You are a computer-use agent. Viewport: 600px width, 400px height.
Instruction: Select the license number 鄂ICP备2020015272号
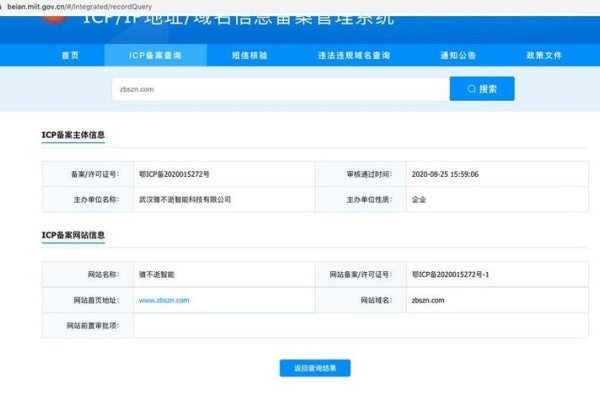tap(174, 174)
